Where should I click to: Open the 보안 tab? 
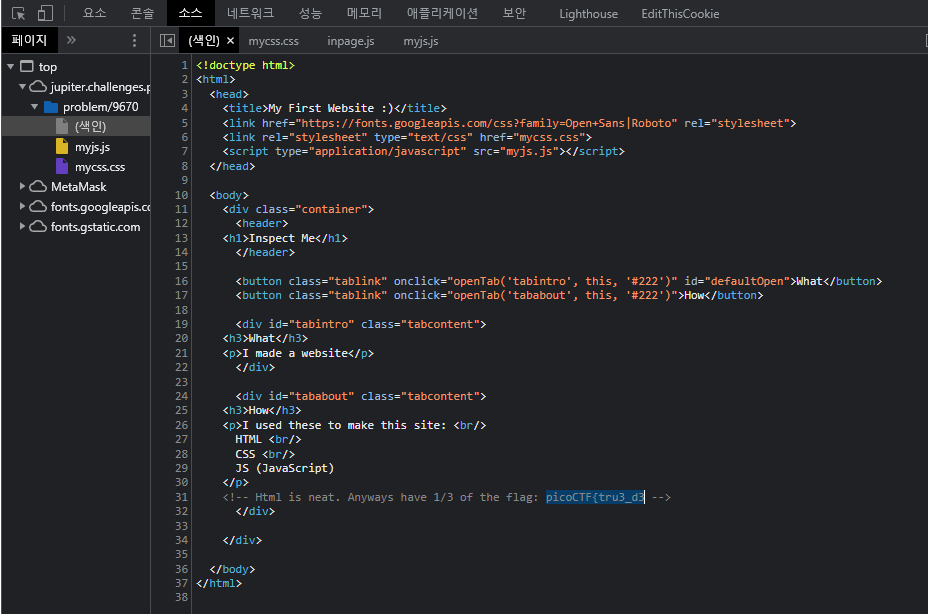pyautogui.click(x=514, y=13)
